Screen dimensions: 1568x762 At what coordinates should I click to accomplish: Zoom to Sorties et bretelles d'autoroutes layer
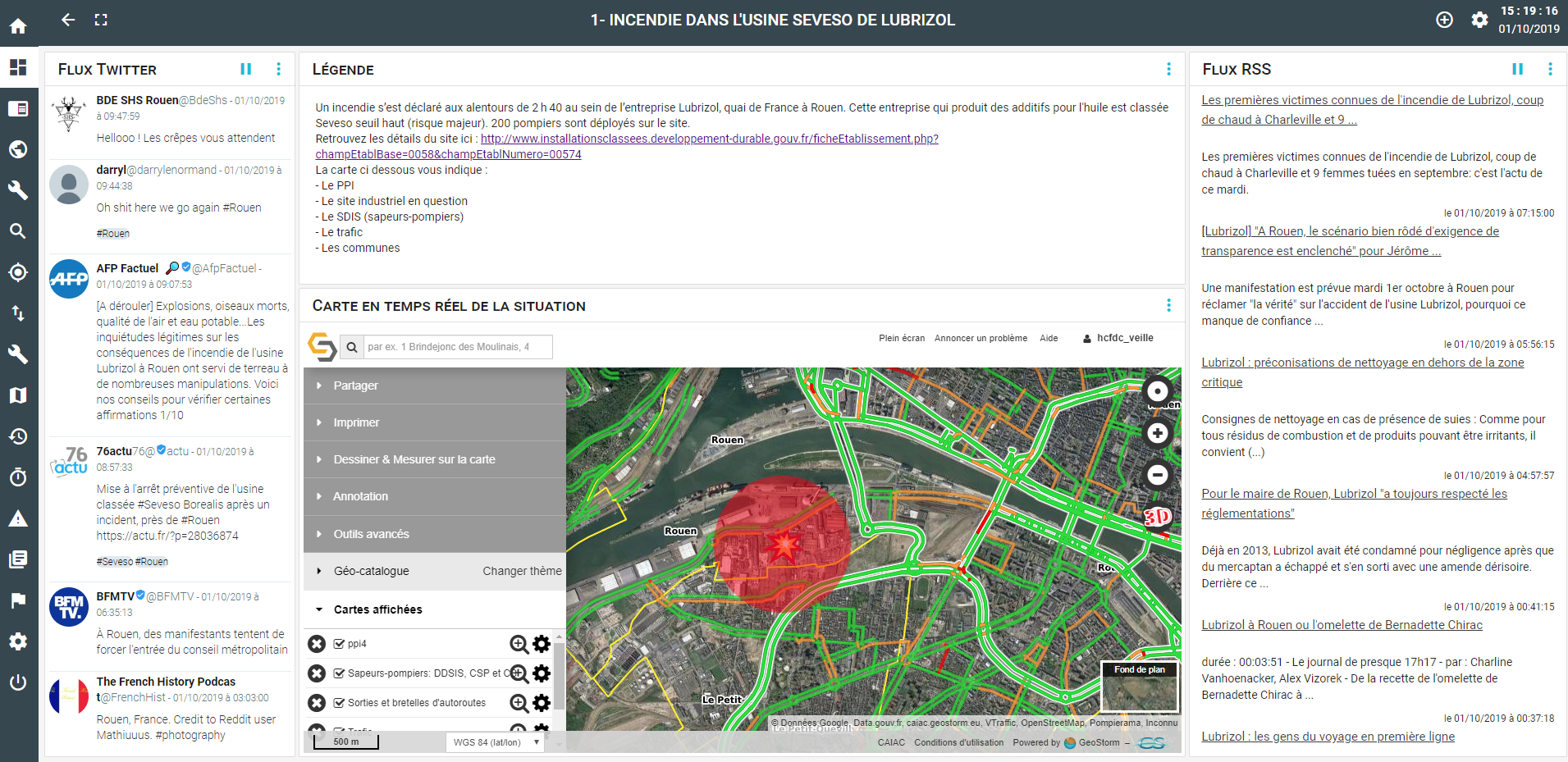click(x=519, y=703)
